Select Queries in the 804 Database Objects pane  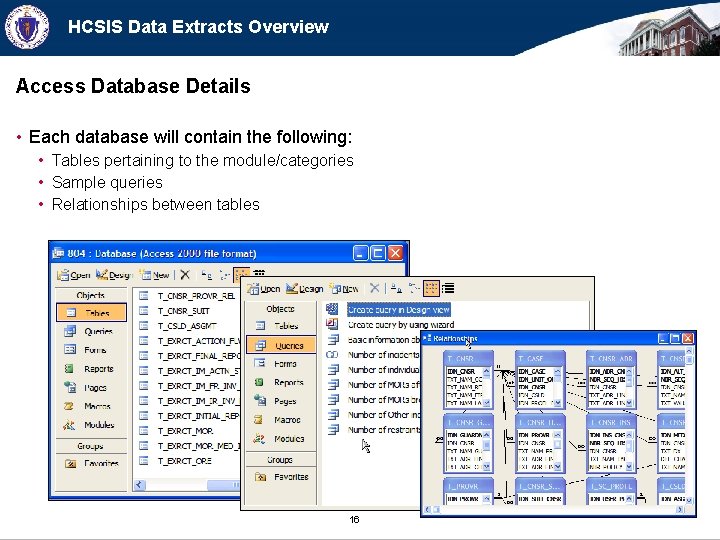pyautogui.click(x=91, y=331)
